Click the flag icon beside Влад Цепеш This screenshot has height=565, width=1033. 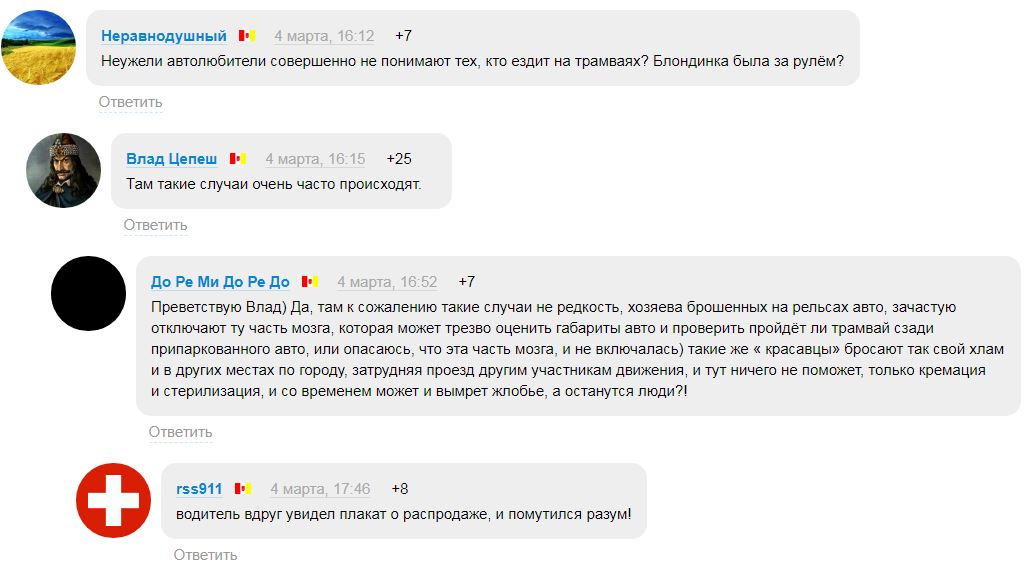coord(238,159)
